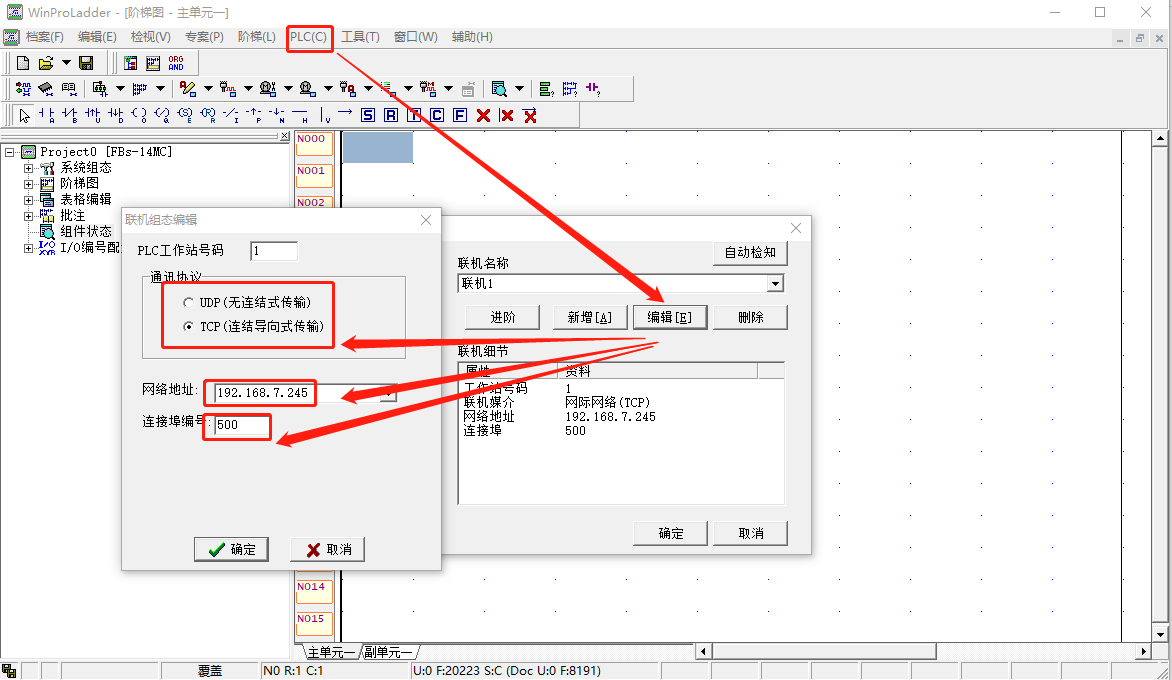Click the 删除 button
Image resolution: width=1172 pixels, height=680 pixels.
[750, 318]
